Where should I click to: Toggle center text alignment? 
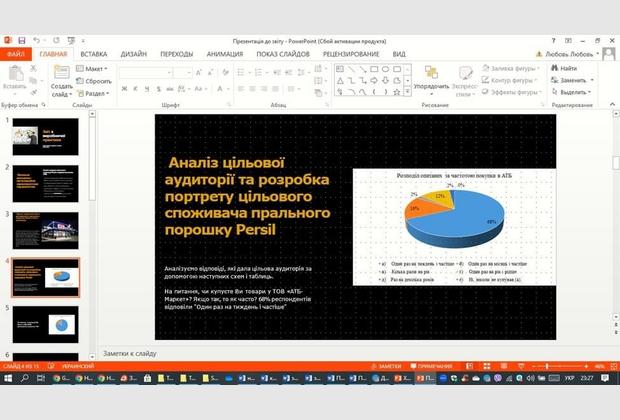pos(252,89)
